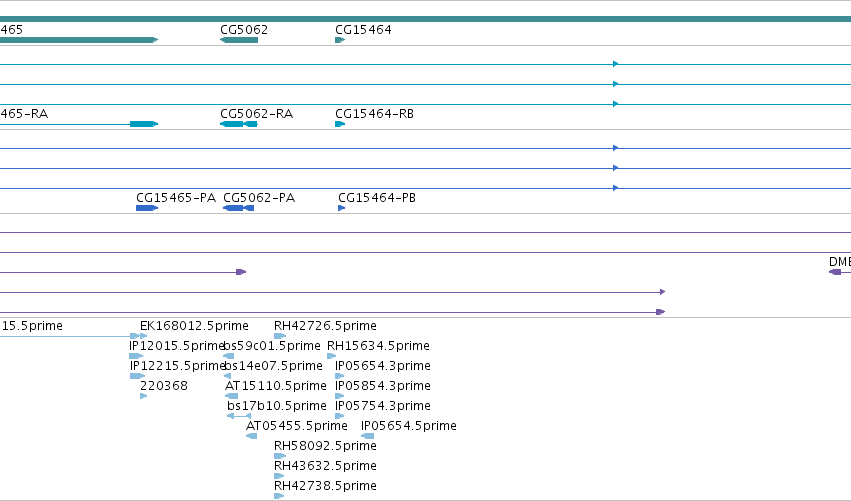851x501 pixels.
Task: Select the IP05654.5prime EST label
Action: [409, 426]
